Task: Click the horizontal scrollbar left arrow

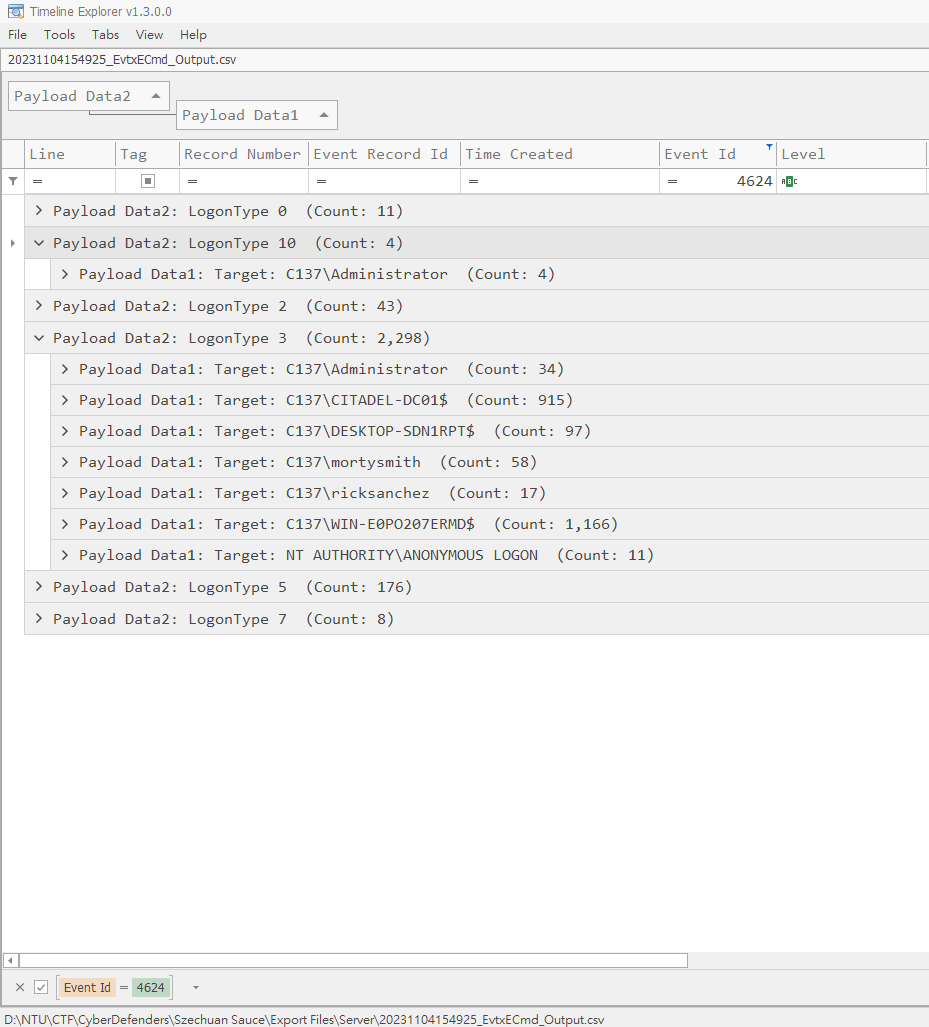Action: (10, 960)
